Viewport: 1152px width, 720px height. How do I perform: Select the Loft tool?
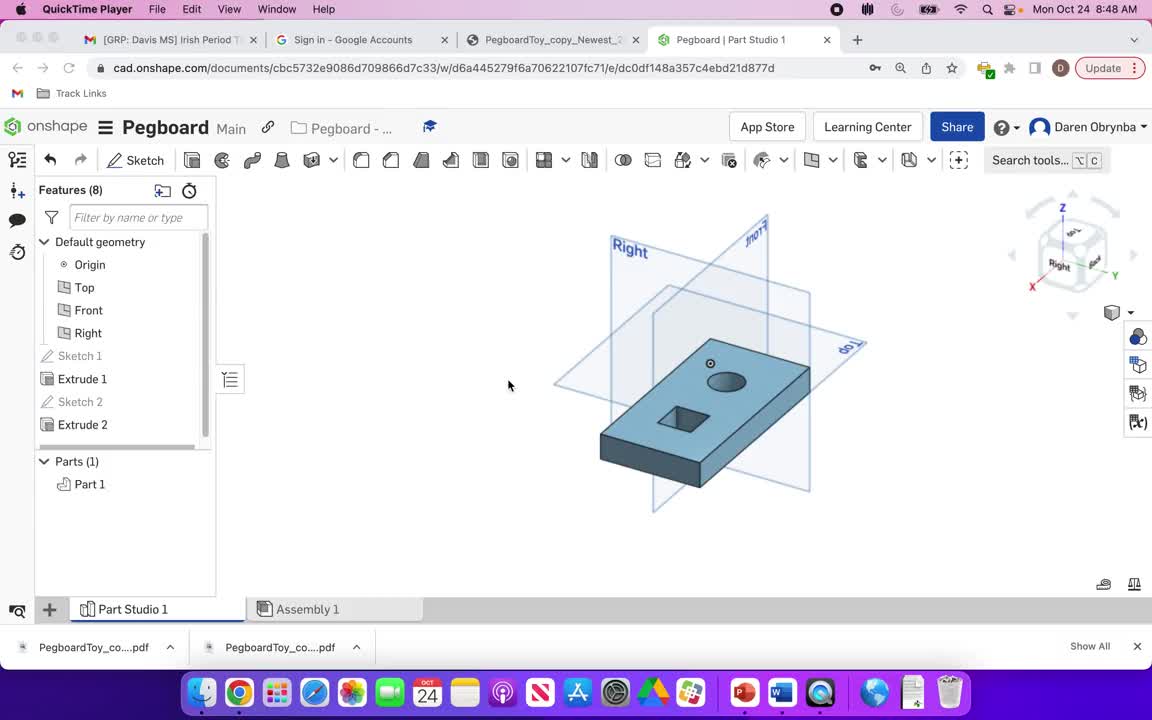(x=281, y=160)
